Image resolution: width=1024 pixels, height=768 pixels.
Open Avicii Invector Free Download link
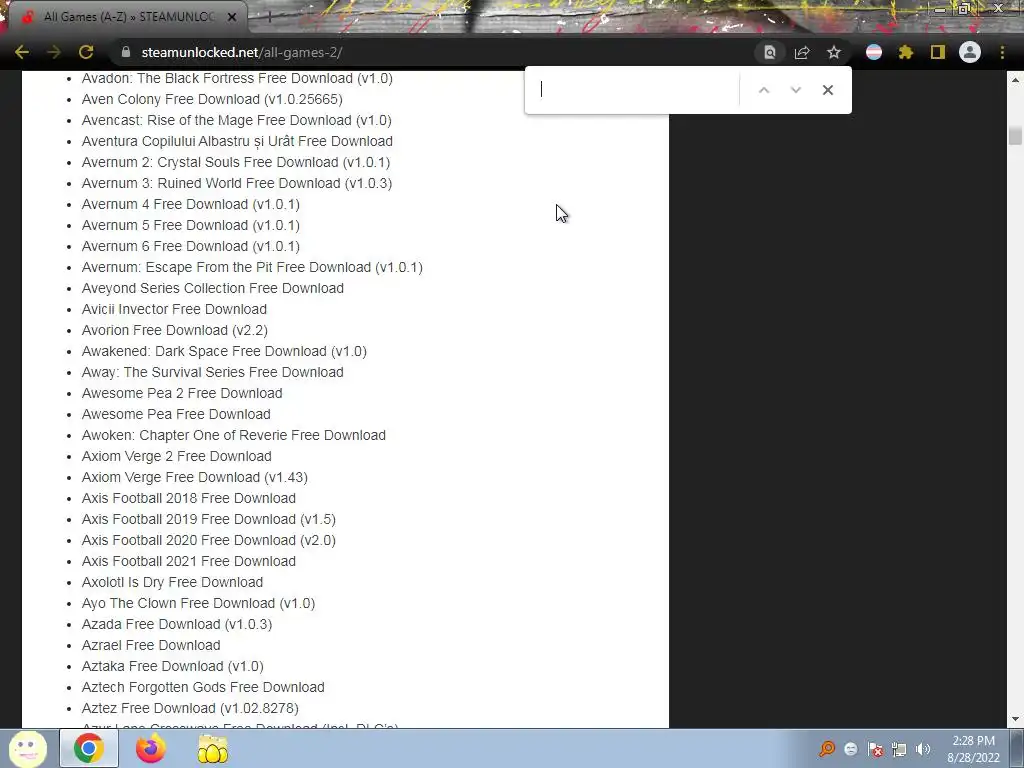(174, 309)
